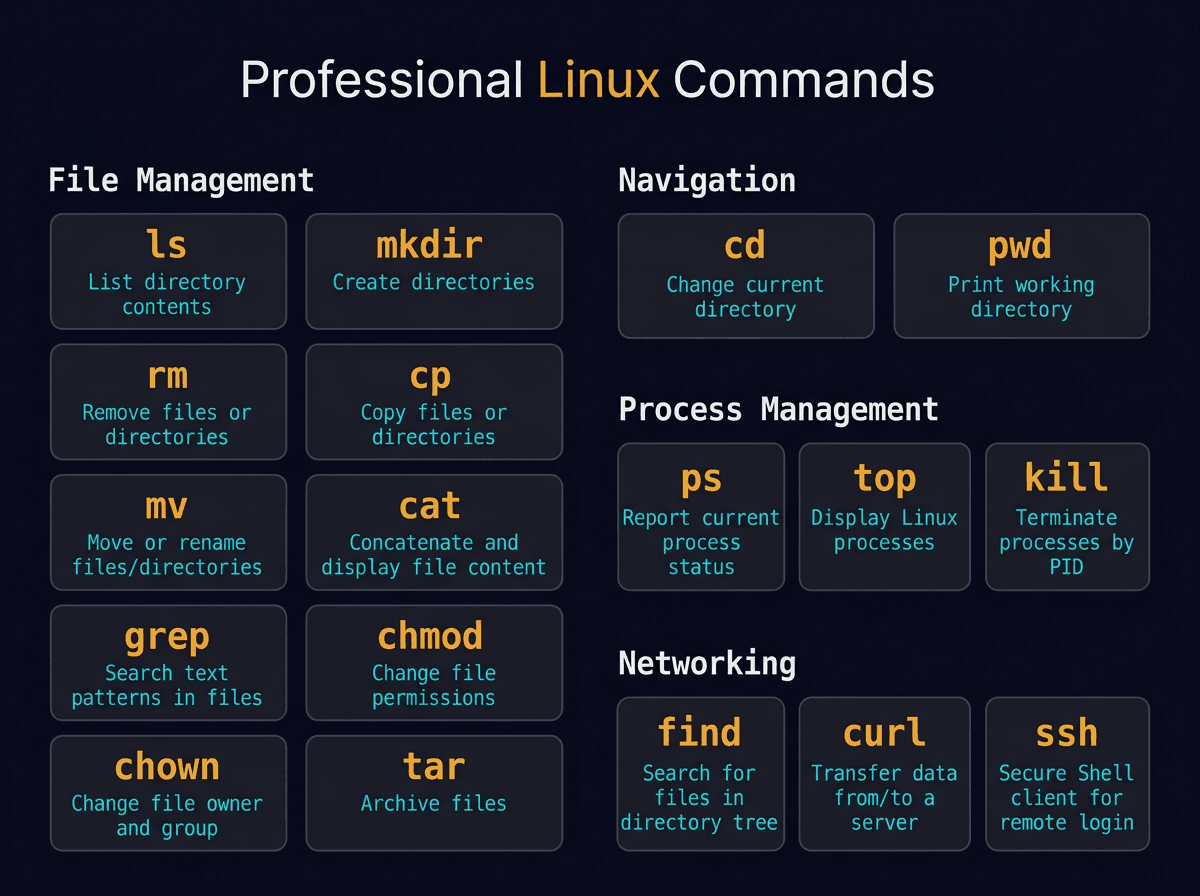
Task: Select the cp command tile
Action: [434, 401]
